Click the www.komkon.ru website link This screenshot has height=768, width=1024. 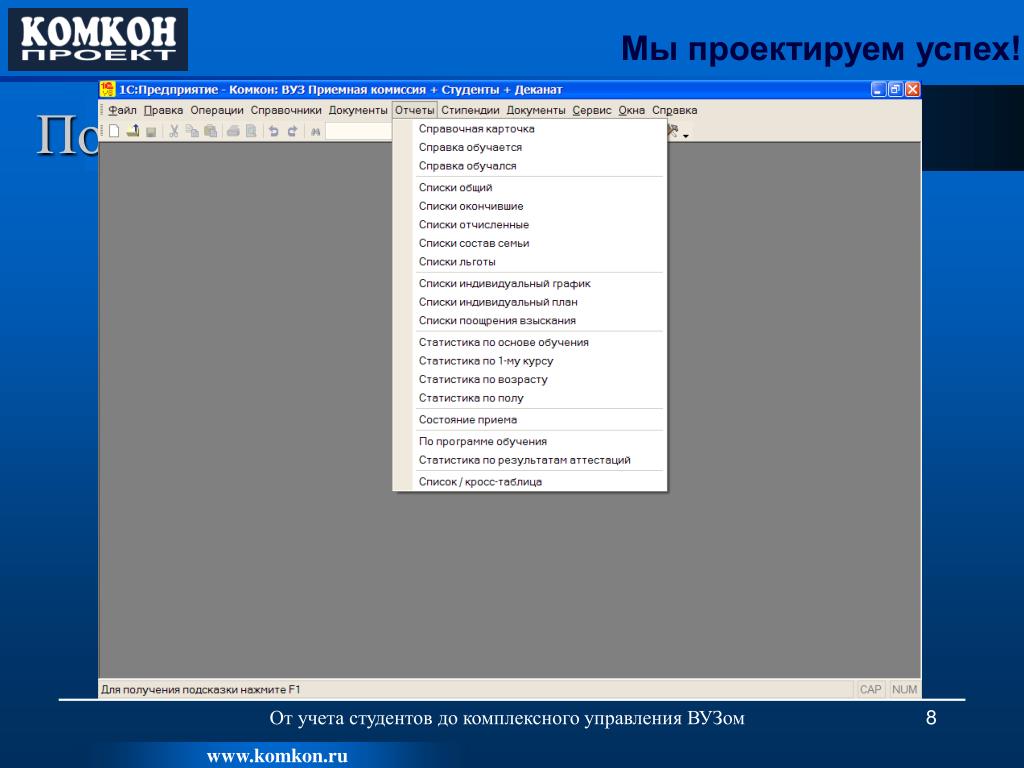277,756
